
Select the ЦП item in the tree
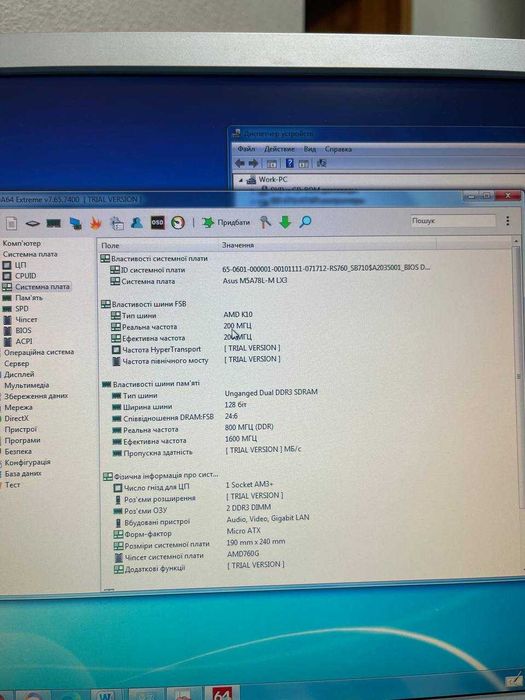(x=21, y=265)
